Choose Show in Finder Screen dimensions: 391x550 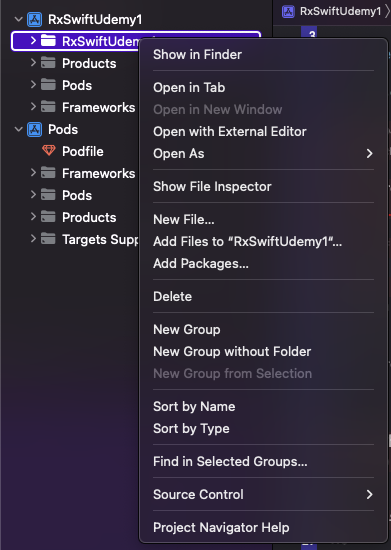pyautogui.click(x=197, y=55)
